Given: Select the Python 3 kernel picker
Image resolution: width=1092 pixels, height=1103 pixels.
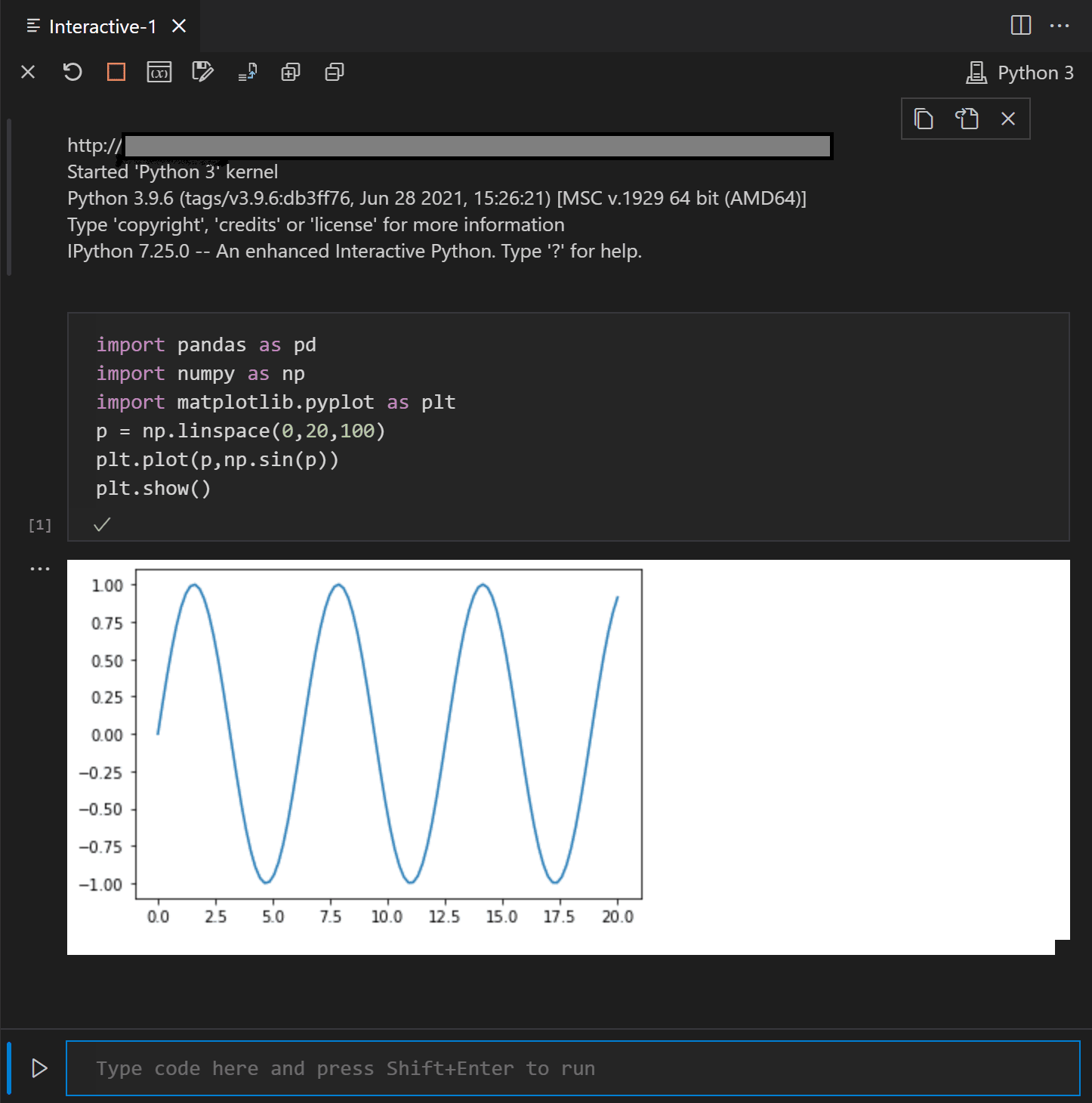Looking at the screenshot, I should (x=1019, y=73).
